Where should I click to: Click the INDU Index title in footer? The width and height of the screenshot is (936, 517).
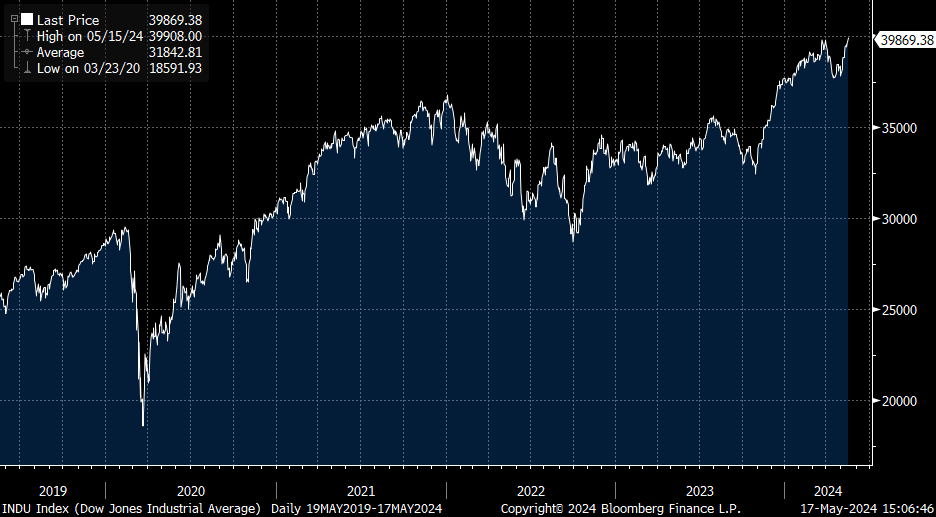(132, 508)
